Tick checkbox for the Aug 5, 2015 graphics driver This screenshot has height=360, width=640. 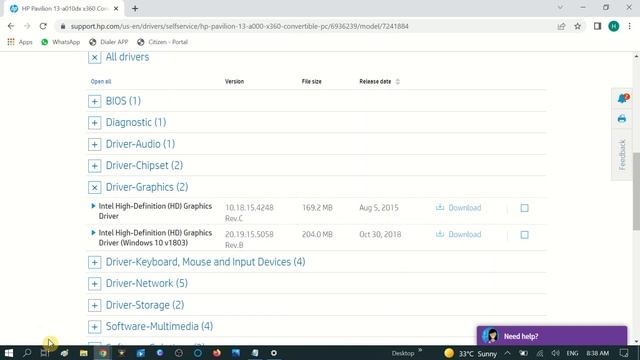pos(524,208)
